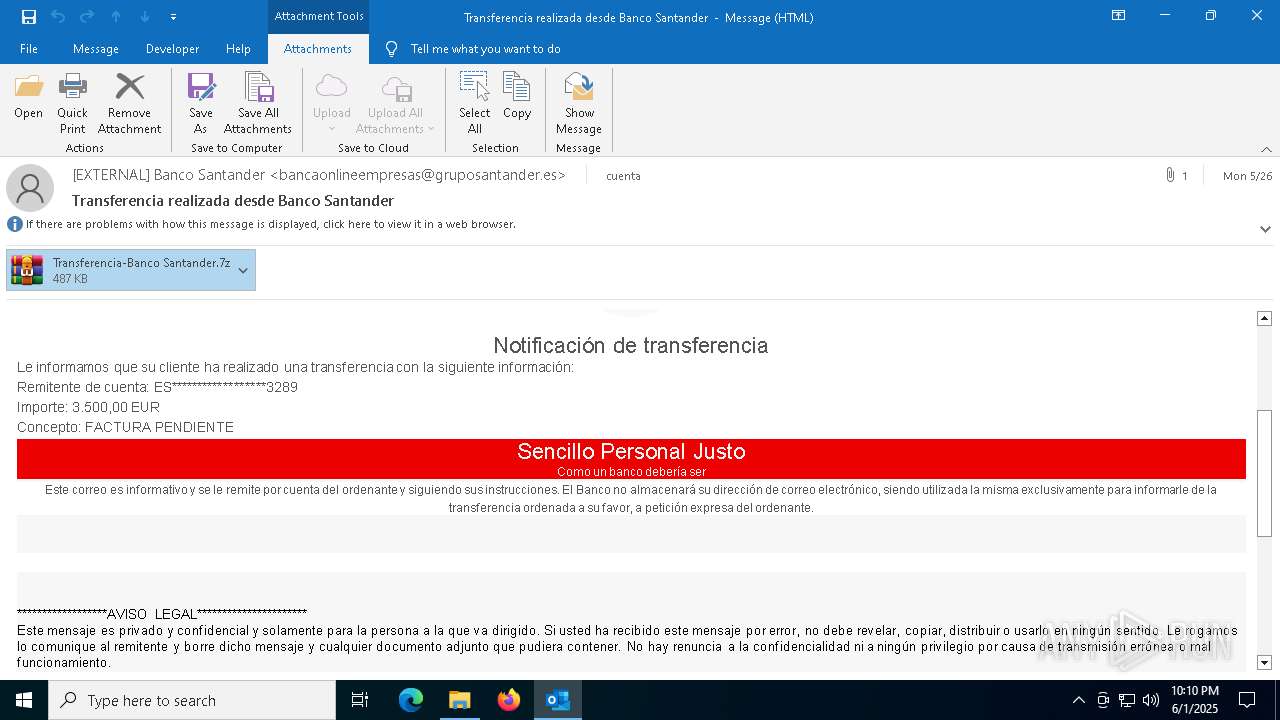Image resolution: width=1280 pixels, height=720 pixels.
Task: Click the volume speaker icon in tray
Action: (1151, 700)
